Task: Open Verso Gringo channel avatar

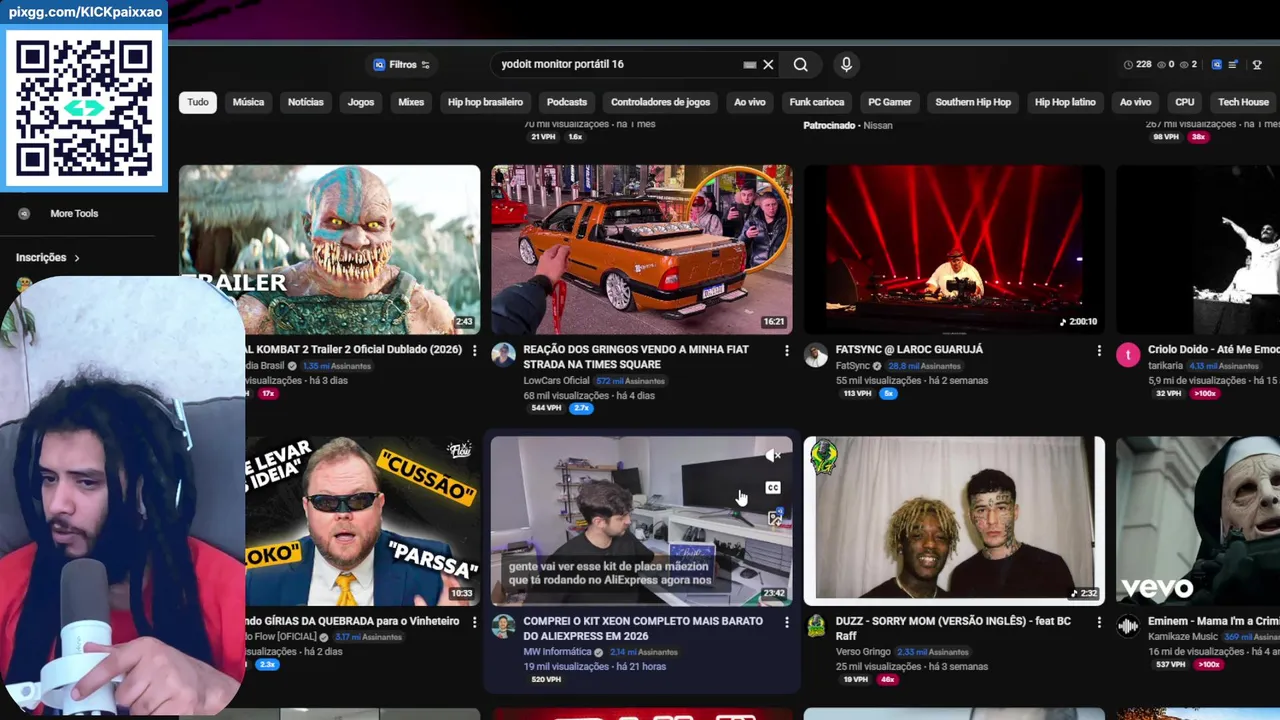Action: (x=816, y=626)
